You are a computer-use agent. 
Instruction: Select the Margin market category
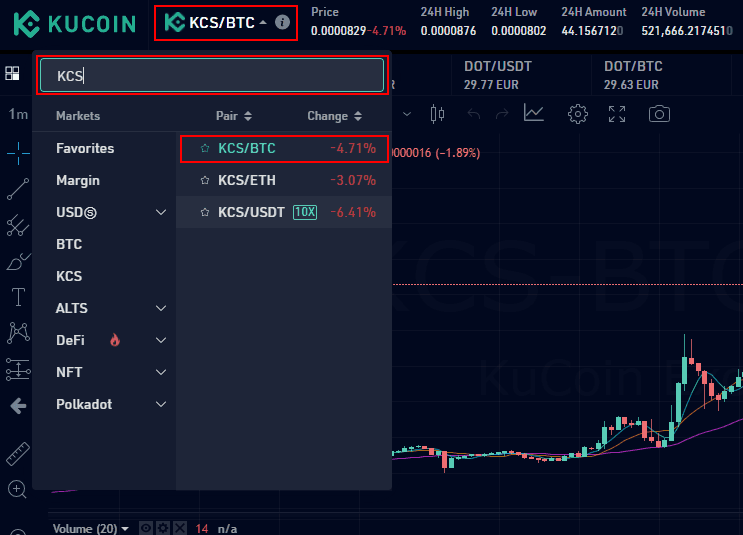(78, 181)
